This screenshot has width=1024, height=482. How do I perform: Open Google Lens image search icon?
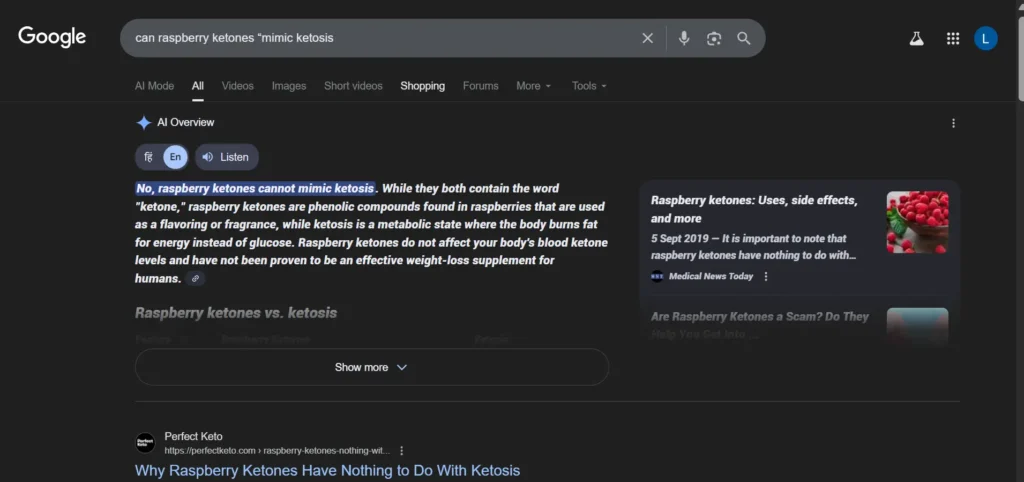714,38
